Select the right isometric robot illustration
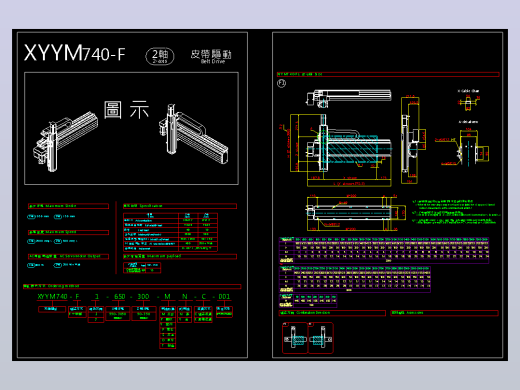 click(x=193, y=134)
